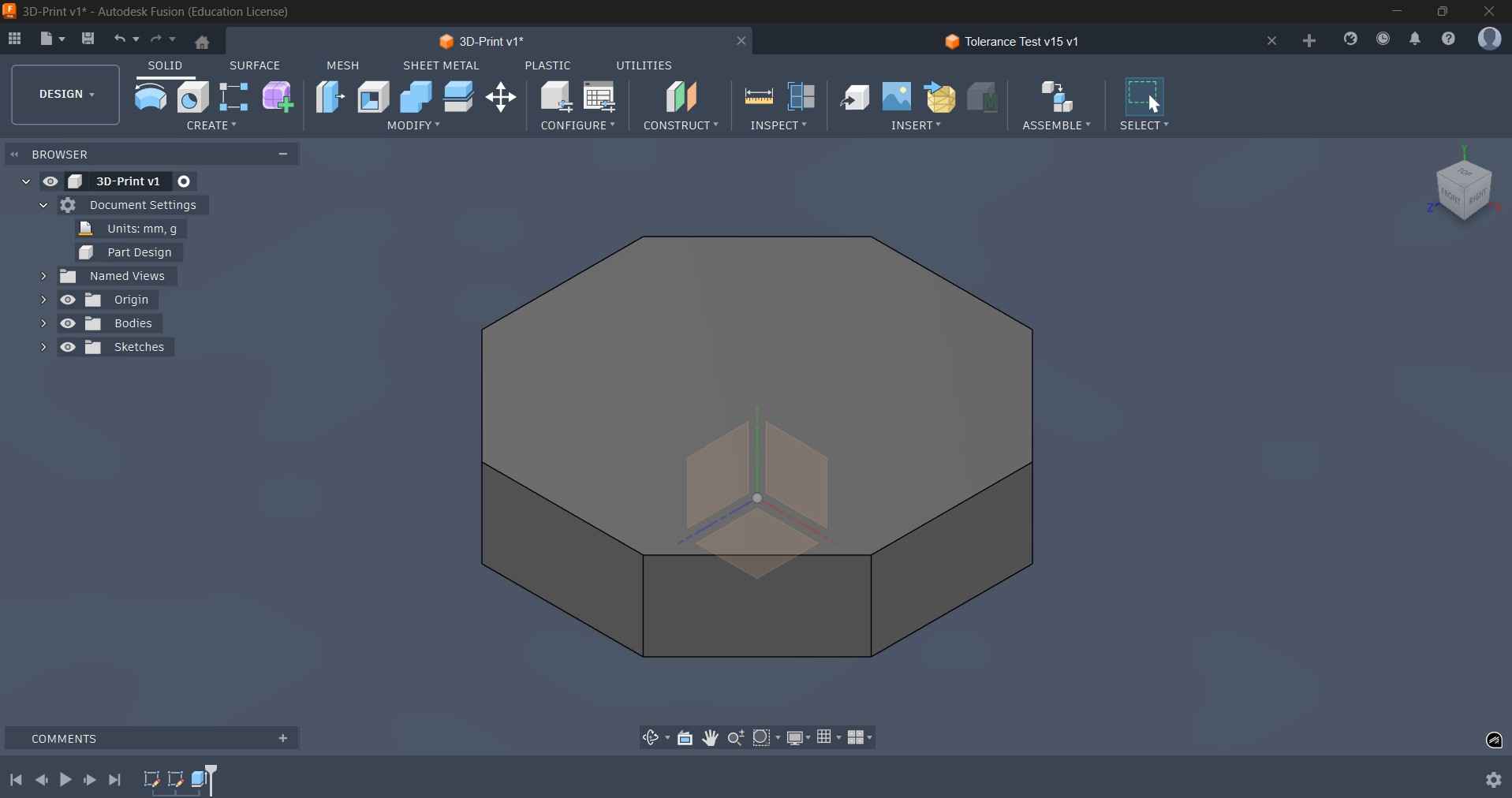Activate the Pan hand tool
Image resolution: width=1512 pixels, height=798 pixels.
(711, 737)
